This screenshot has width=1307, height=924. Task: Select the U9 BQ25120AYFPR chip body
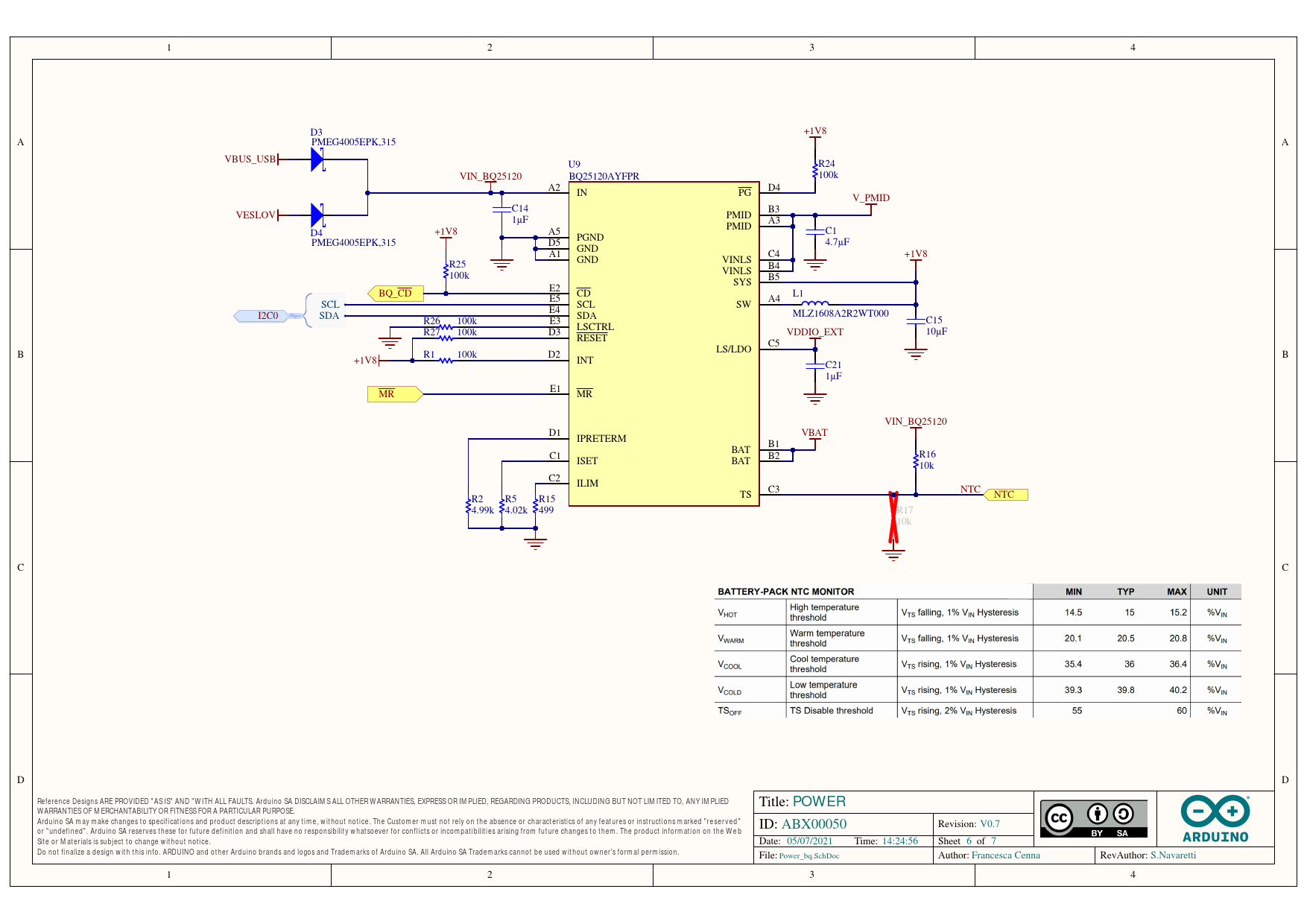coord(663,344)
